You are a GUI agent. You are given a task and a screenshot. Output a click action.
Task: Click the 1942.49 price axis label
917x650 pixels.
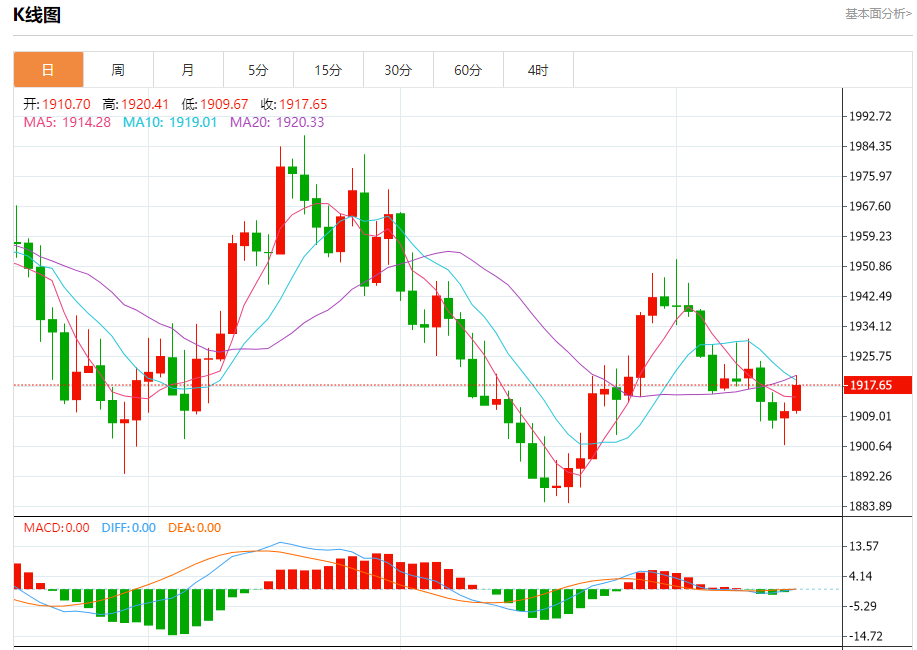[x=870, y=296]
